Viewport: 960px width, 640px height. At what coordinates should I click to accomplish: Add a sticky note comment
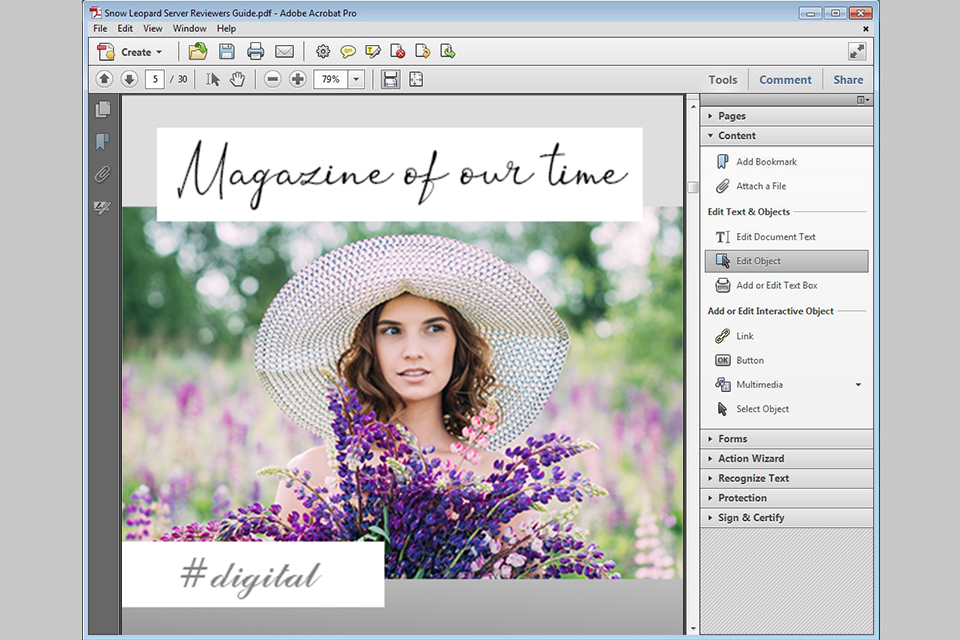pyautogui.click(x=348, y=51)
